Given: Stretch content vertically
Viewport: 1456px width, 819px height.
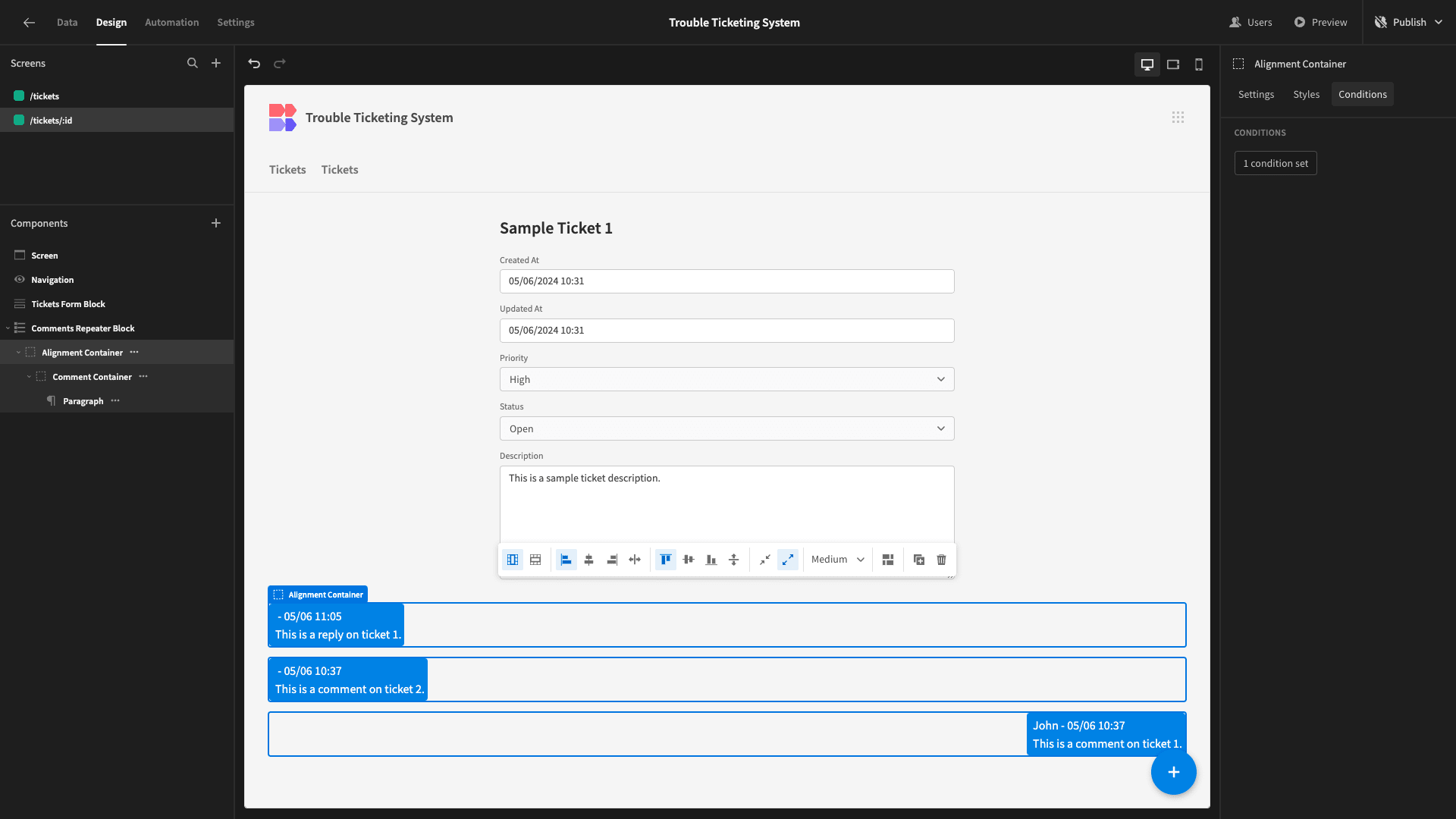Looking at the screenshot, I should click(x=734, y=560).
